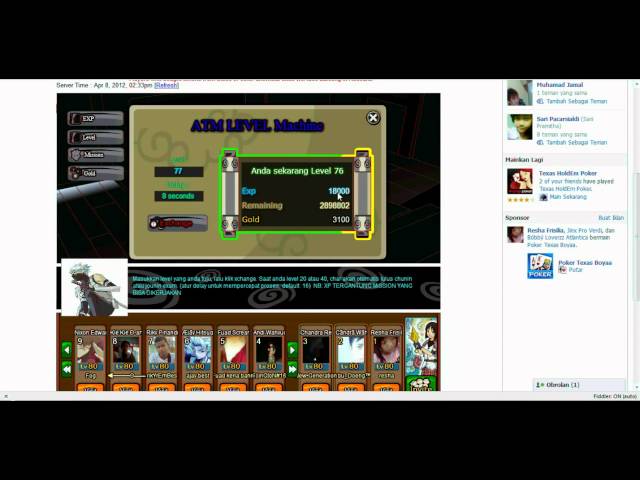The image size is (640, 480).
Task: Add Muhamad Jamal with Tambah Sebagai Teman
Action: (576, 101)
